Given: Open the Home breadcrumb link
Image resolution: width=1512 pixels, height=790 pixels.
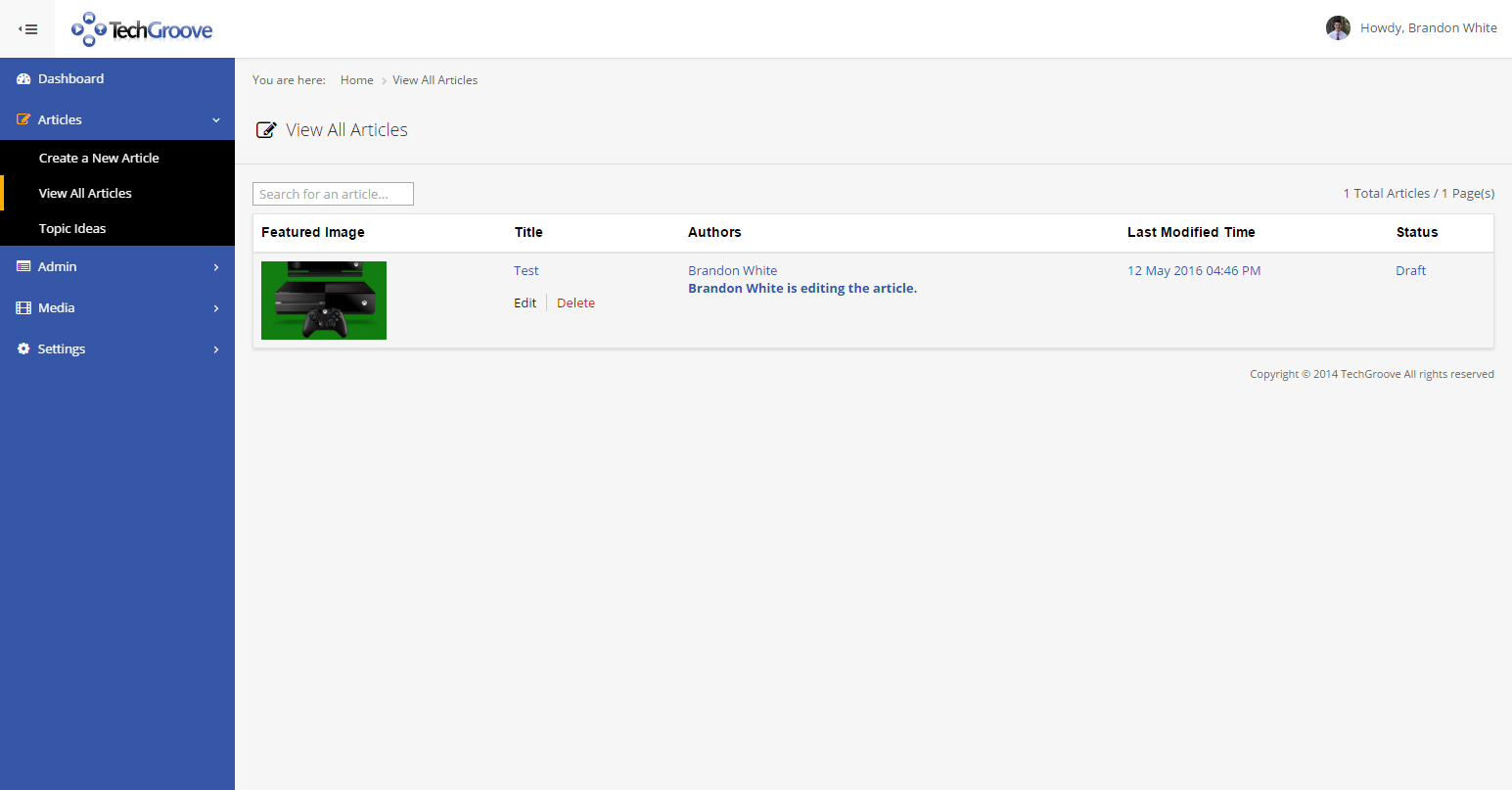Looking at the screenshot, I should coord(356,80).
